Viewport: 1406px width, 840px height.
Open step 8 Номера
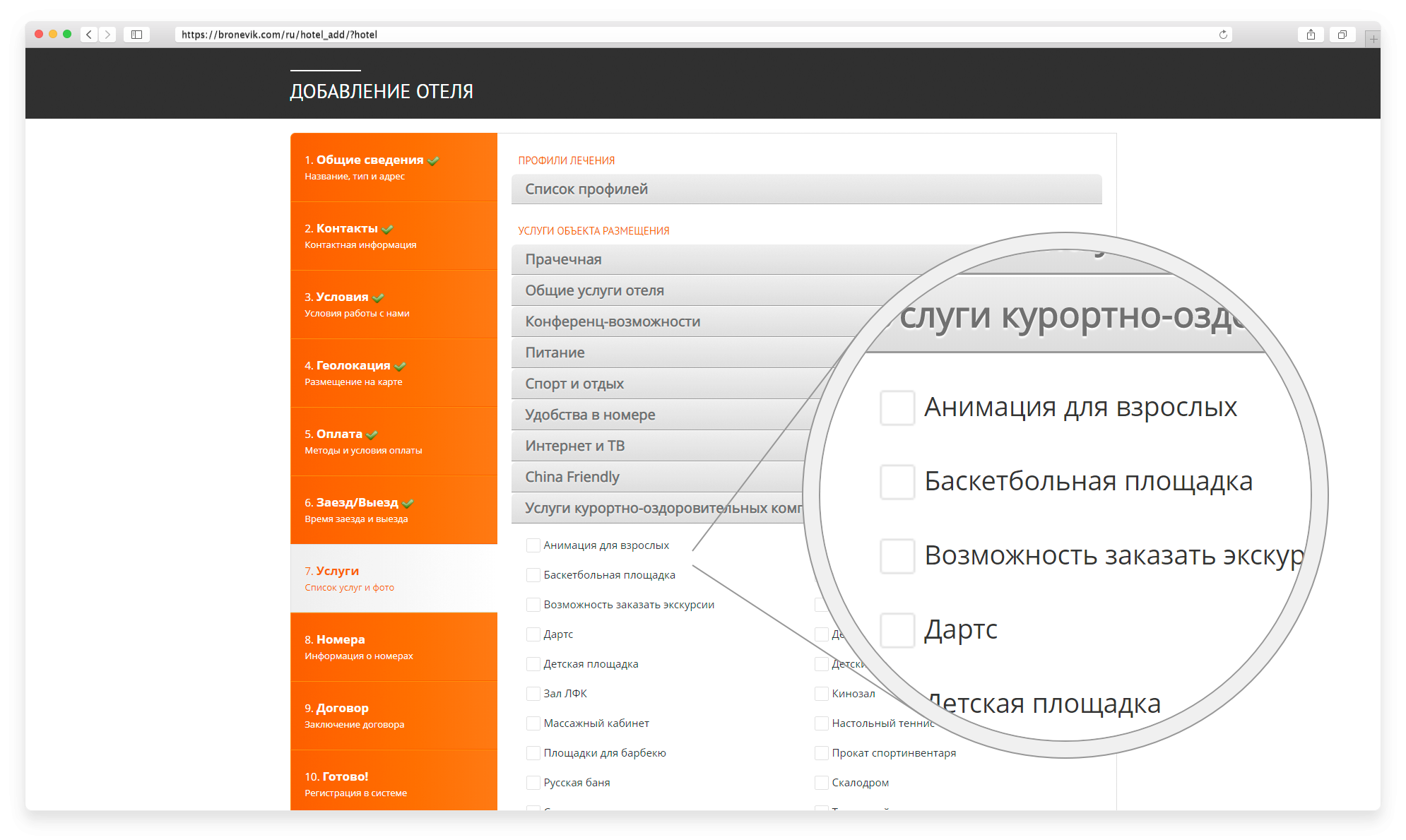point(394,646)
